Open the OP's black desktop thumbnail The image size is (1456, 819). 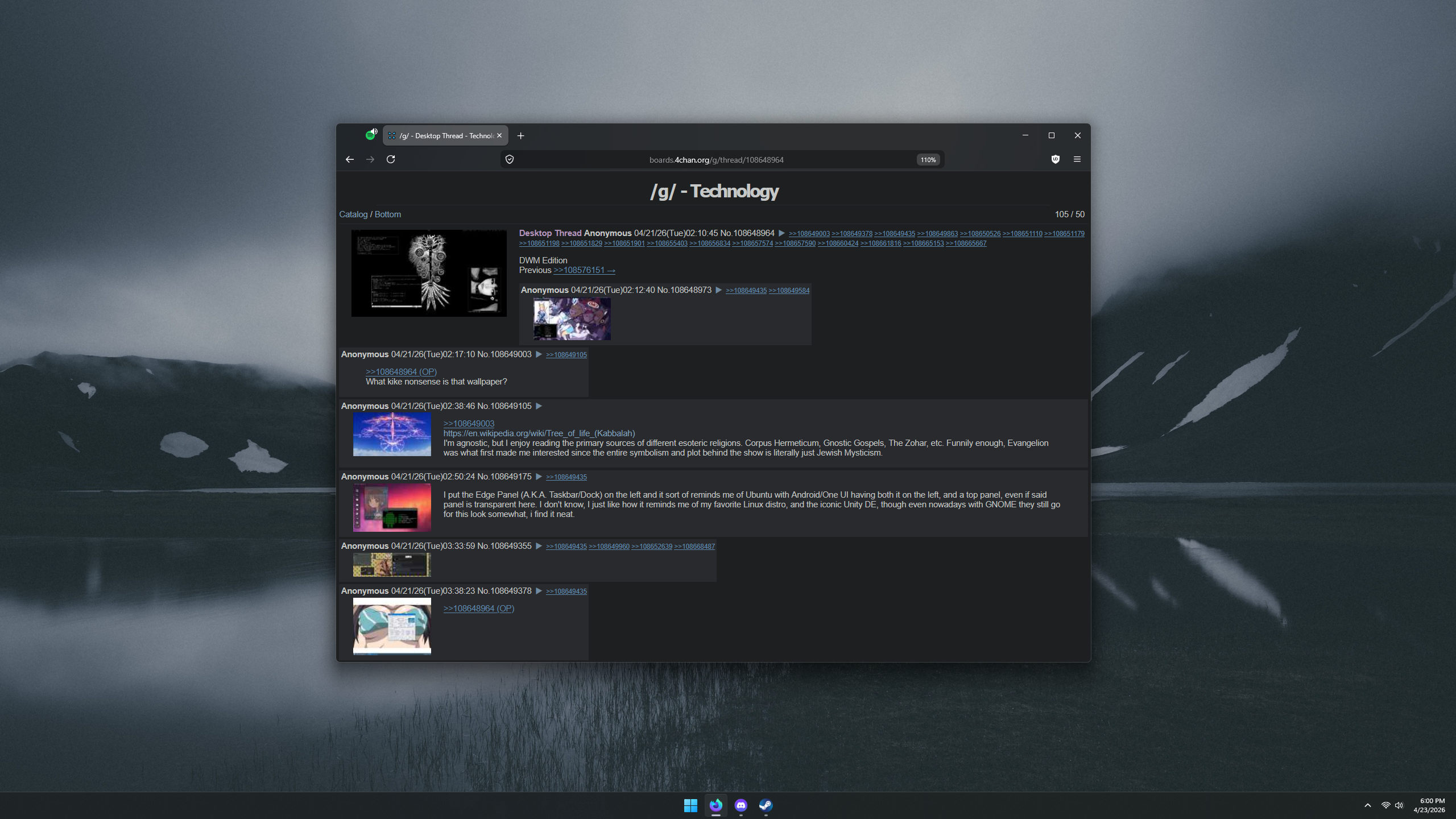(x=429, y=273)
